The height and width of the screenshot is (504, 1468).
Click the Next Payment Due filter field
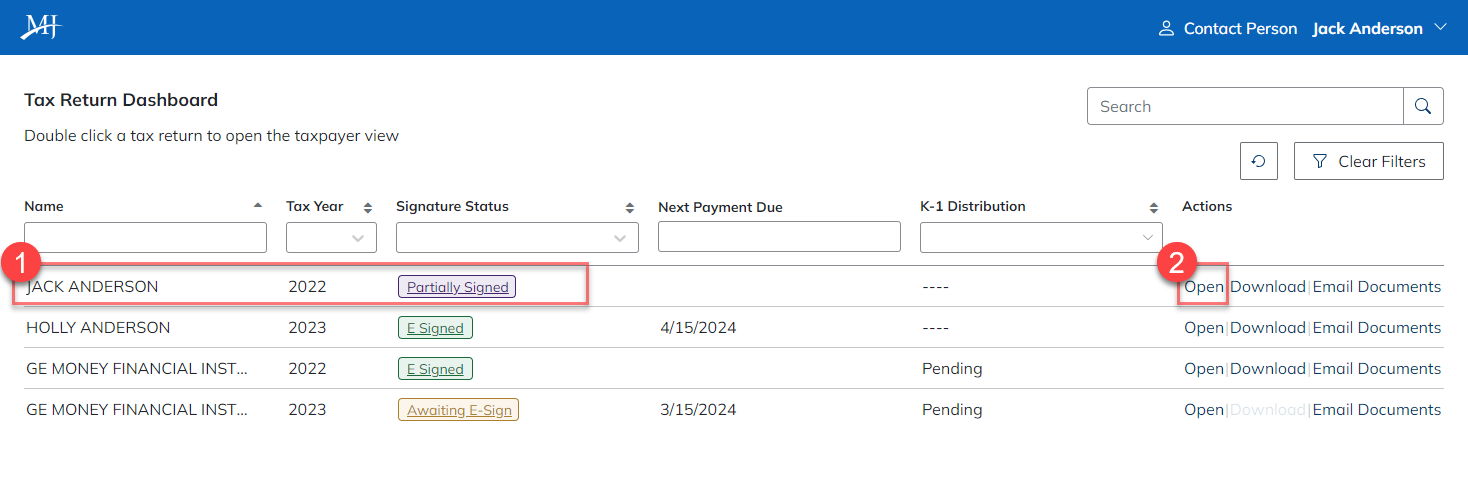click(x=779, y=237)
